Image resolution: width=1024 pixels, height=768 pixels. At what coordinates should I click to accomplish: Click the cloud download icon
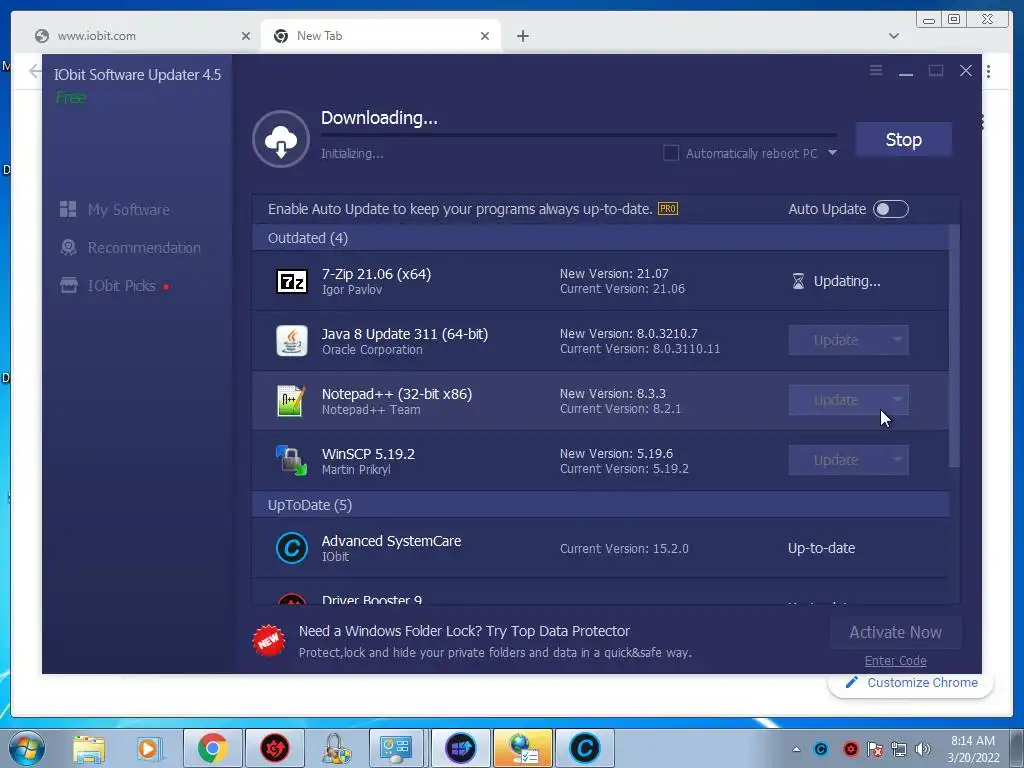pos(281,139)
